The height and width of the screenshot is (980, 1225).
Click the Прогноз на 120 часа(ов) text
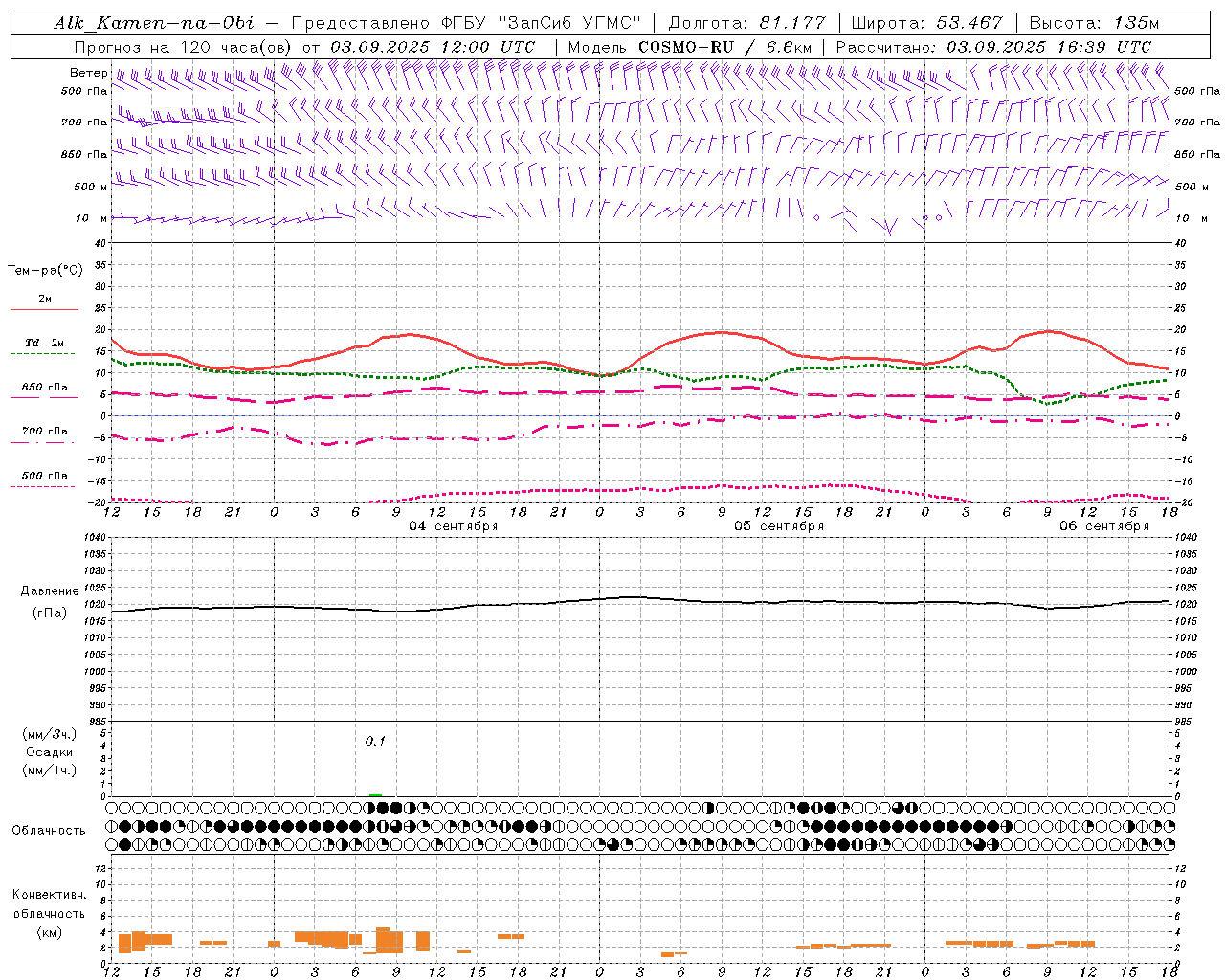[x=184, y=47]
